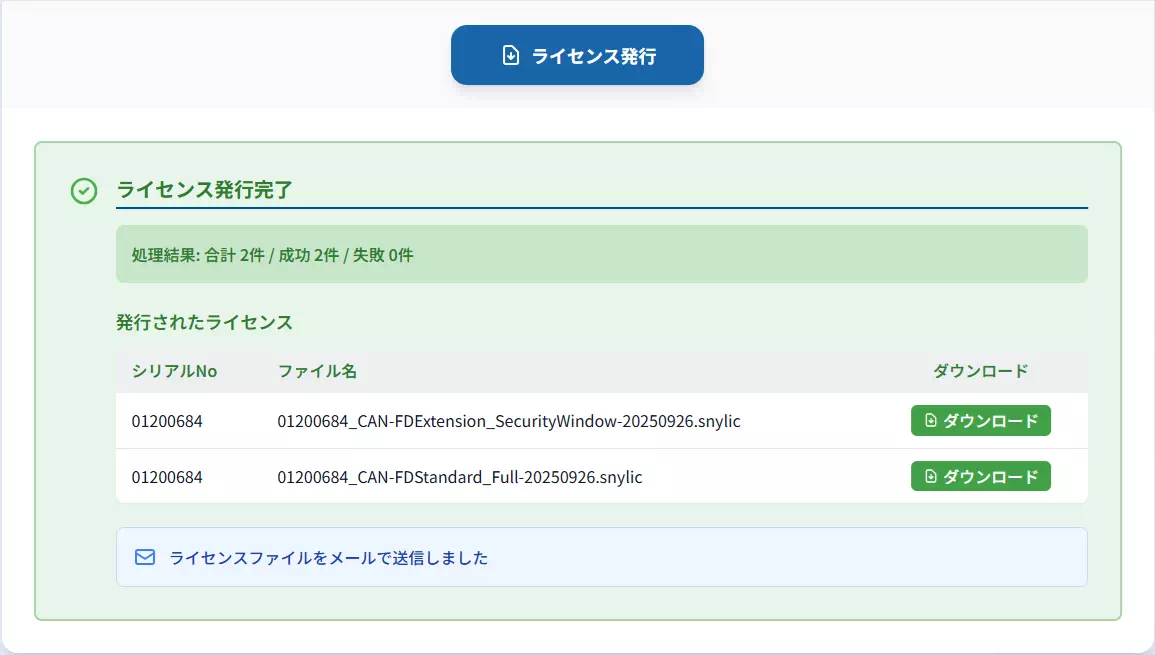Download the CAN-FDExtension_SecurityWindow license file

[x=980, y=420]
